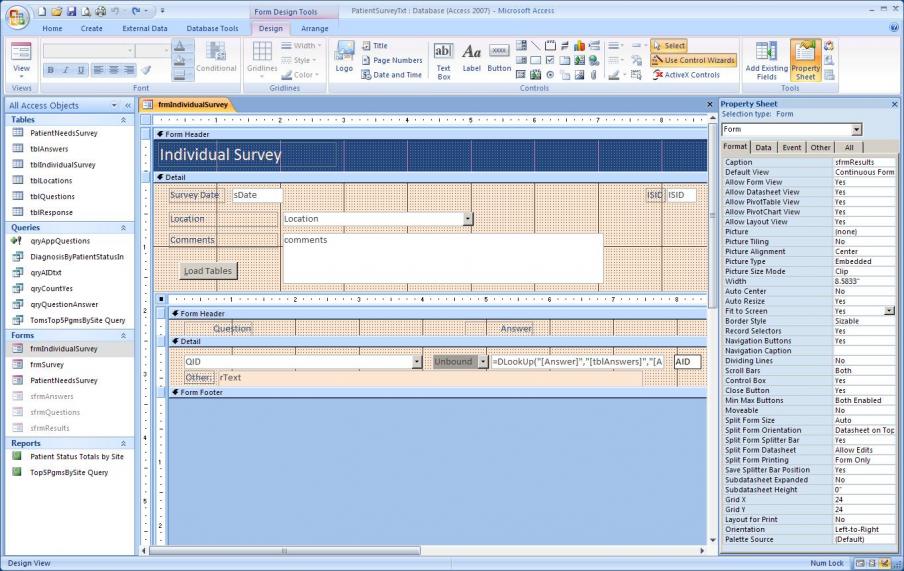
Task: Click the Save icon in quick access toolbar
Action: [x=71, y=11]
